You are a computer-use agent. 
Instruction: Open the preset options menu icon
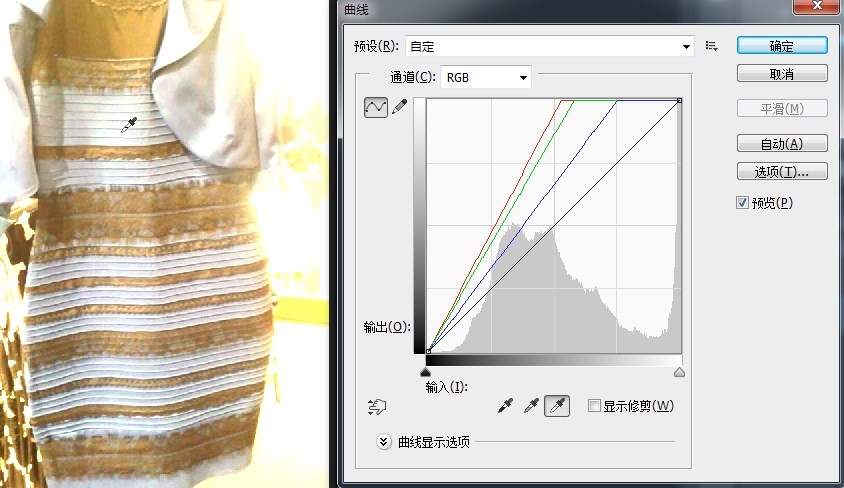tap(712, 46)
